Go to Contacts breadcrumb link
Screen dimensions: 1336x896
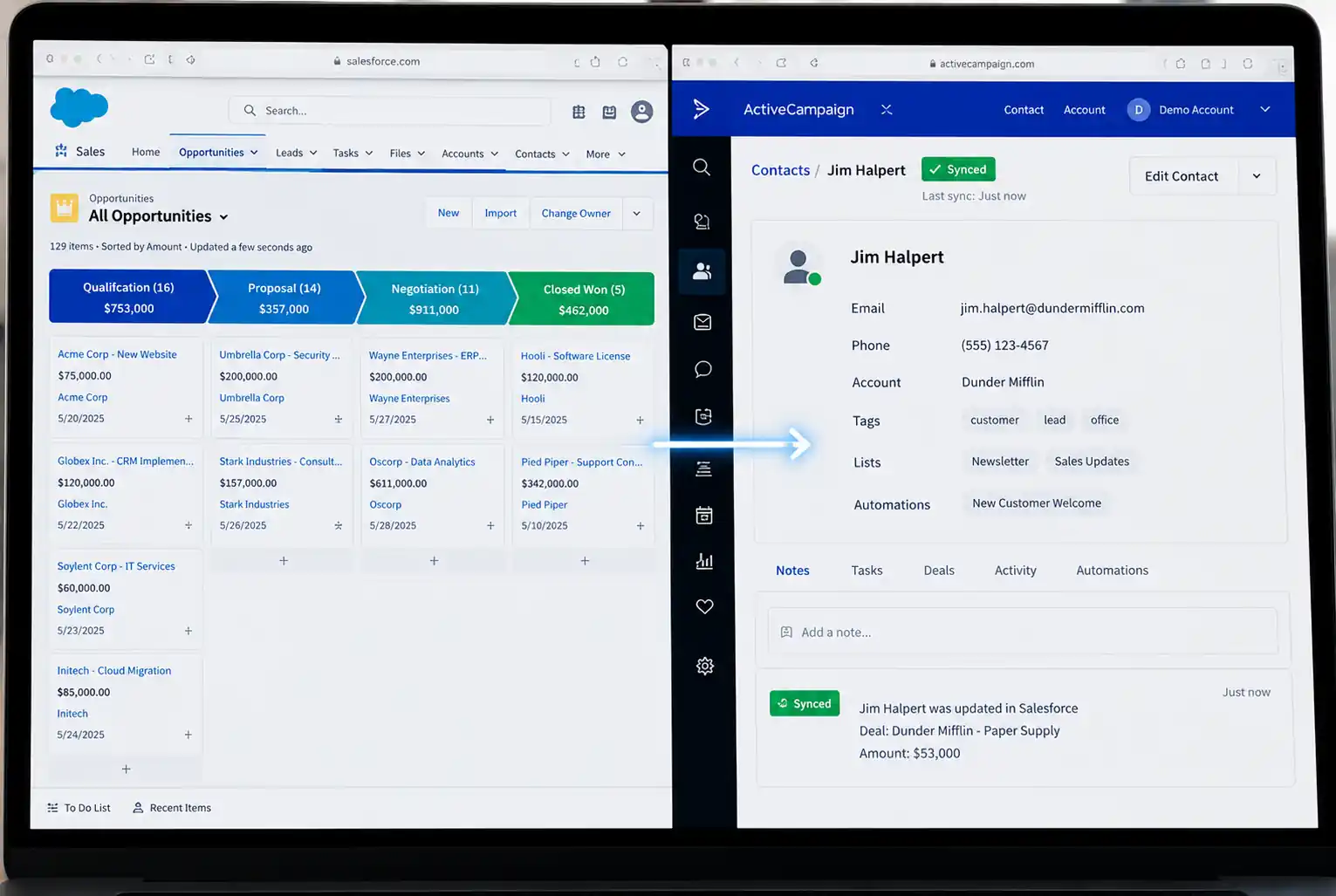pyautogui.click(x=780, y=170)
